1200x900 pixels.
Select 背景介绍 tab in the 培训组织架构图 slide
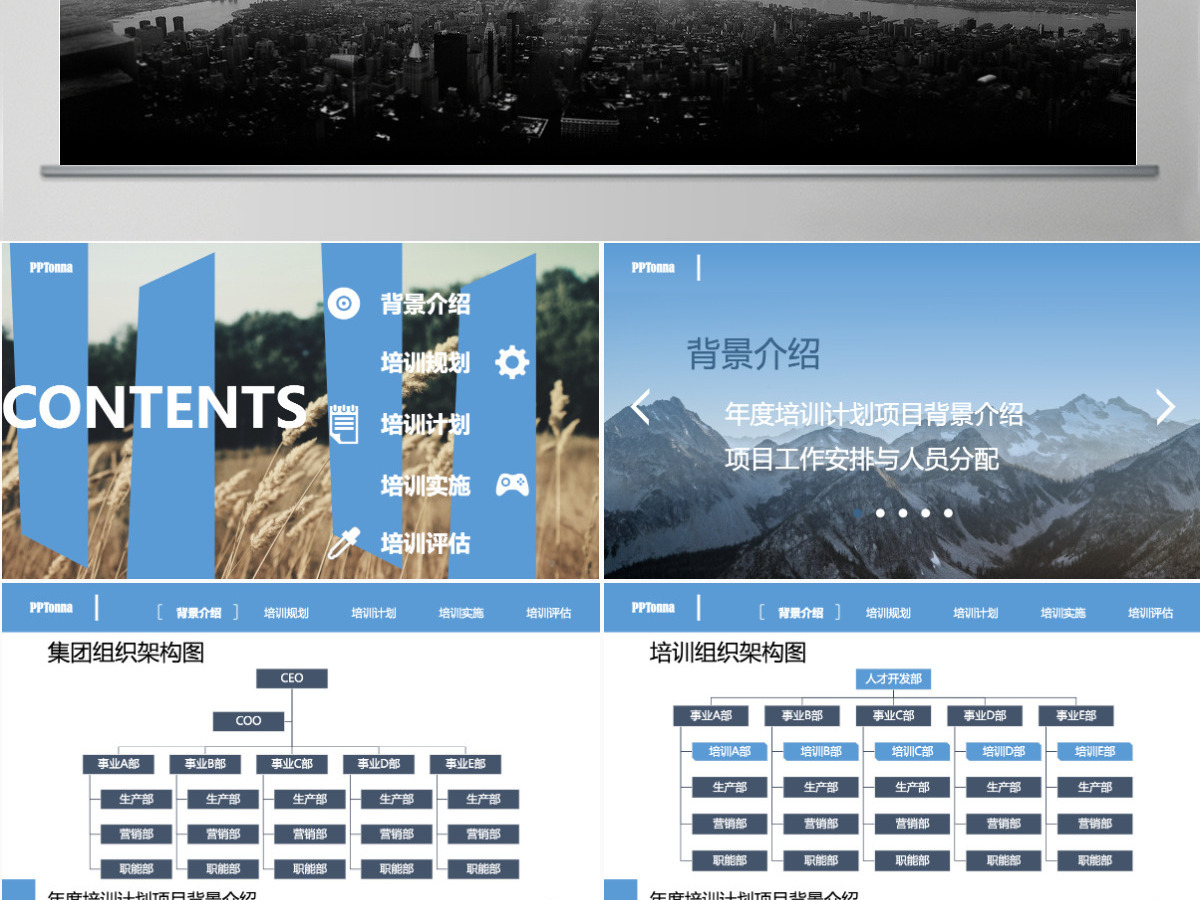pos(801,613)
